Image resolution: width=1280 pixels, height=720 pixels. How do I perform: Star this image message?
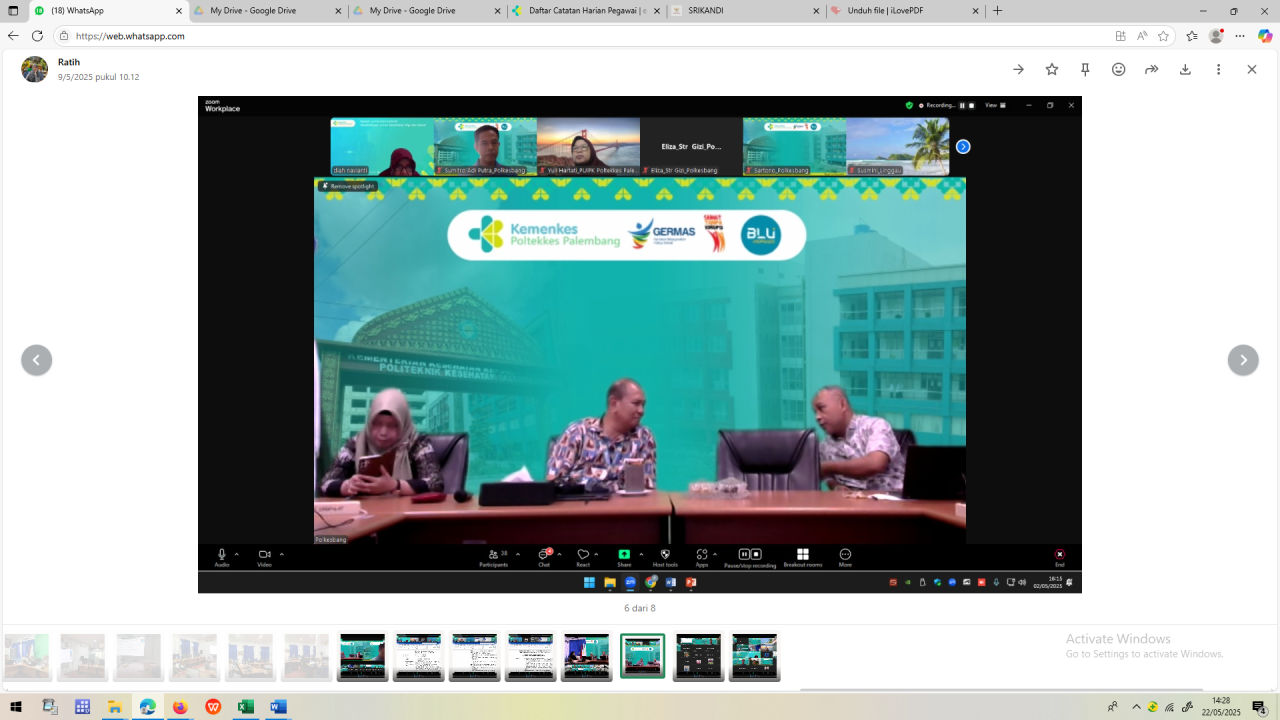tap(1052, 69)
